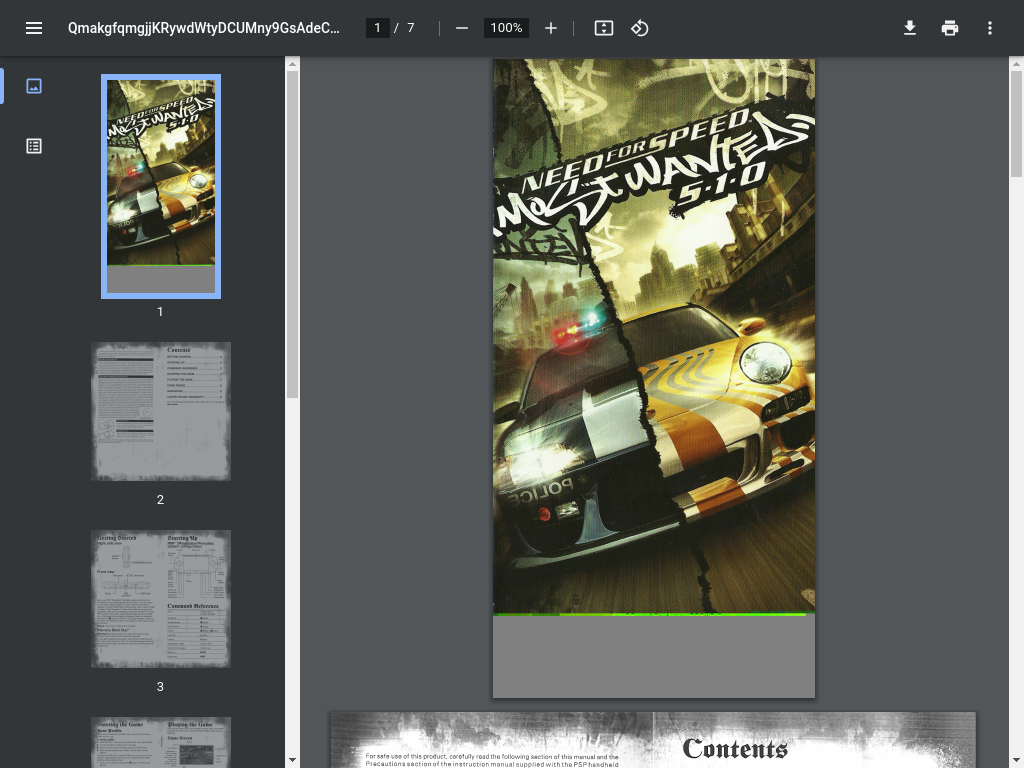
Task: Rotate the document counterclockwise
Action: 640,28
